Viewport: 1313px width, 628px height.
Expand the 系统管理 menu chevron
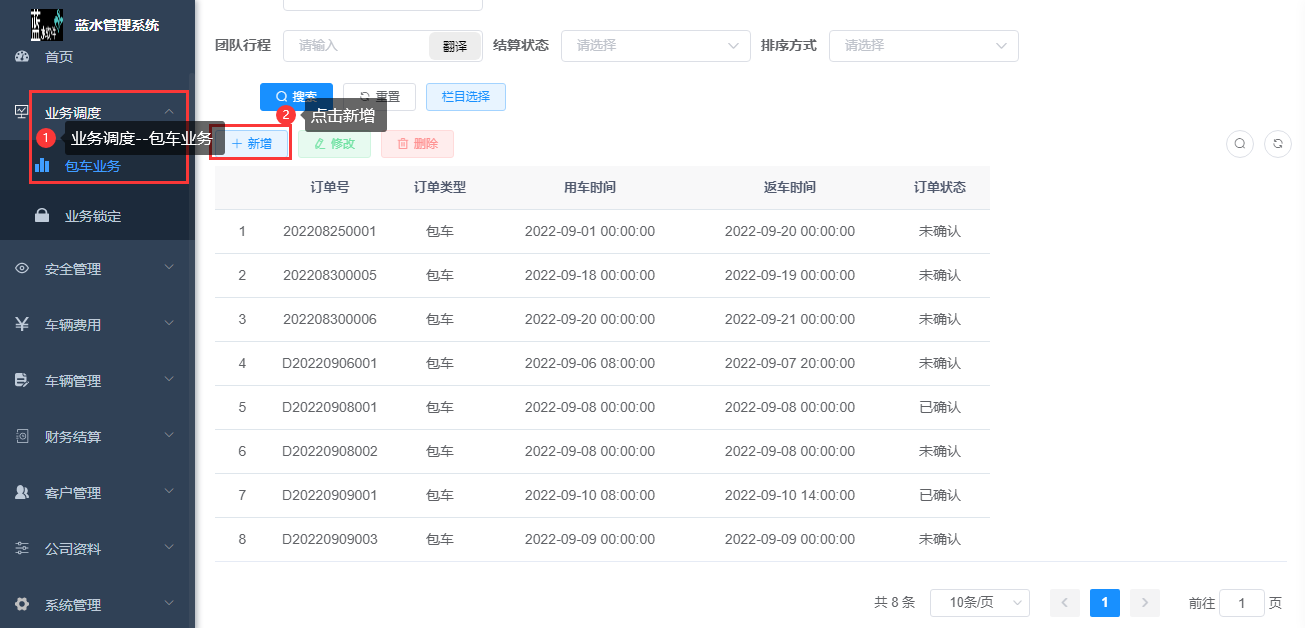[x=169, y=604]
